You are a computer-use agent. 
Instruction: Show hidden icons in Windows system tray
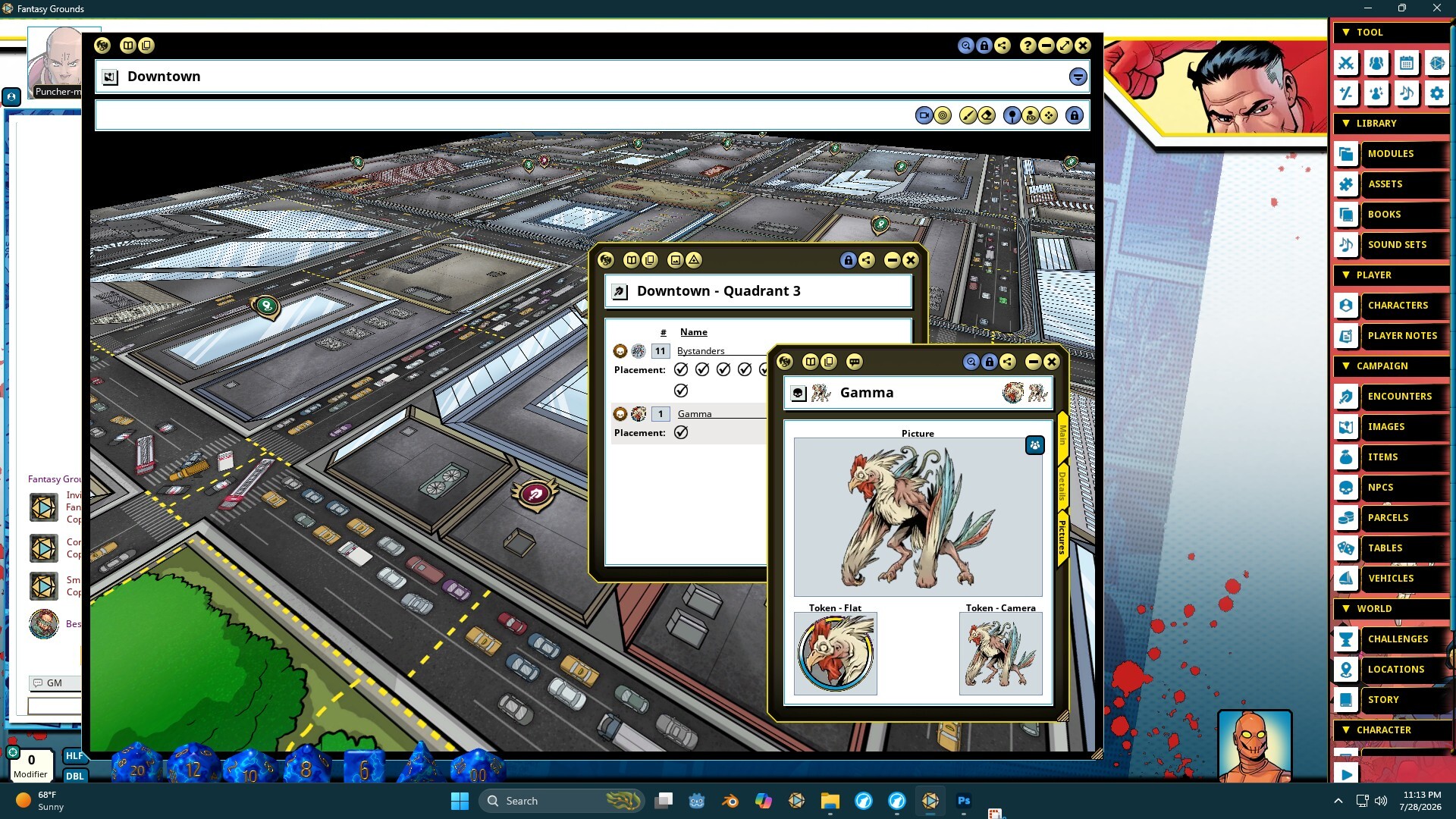[x=1338, y=801]
